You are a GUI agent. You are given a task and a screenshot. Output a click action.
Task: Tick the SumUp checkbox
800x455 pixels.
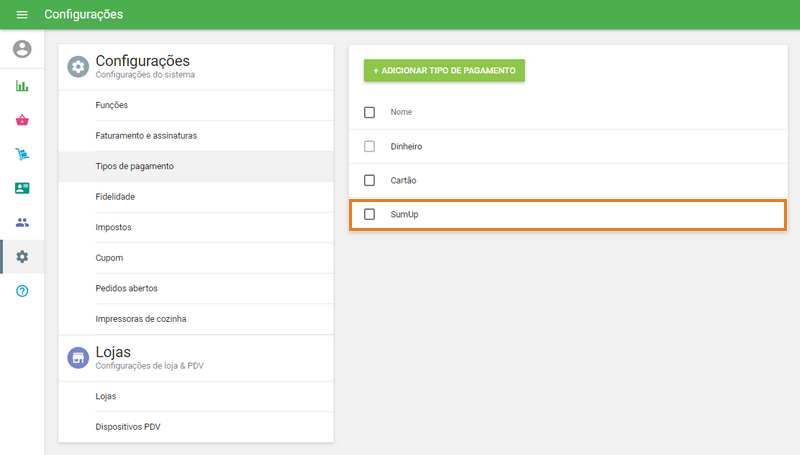(x=369, y=214)
